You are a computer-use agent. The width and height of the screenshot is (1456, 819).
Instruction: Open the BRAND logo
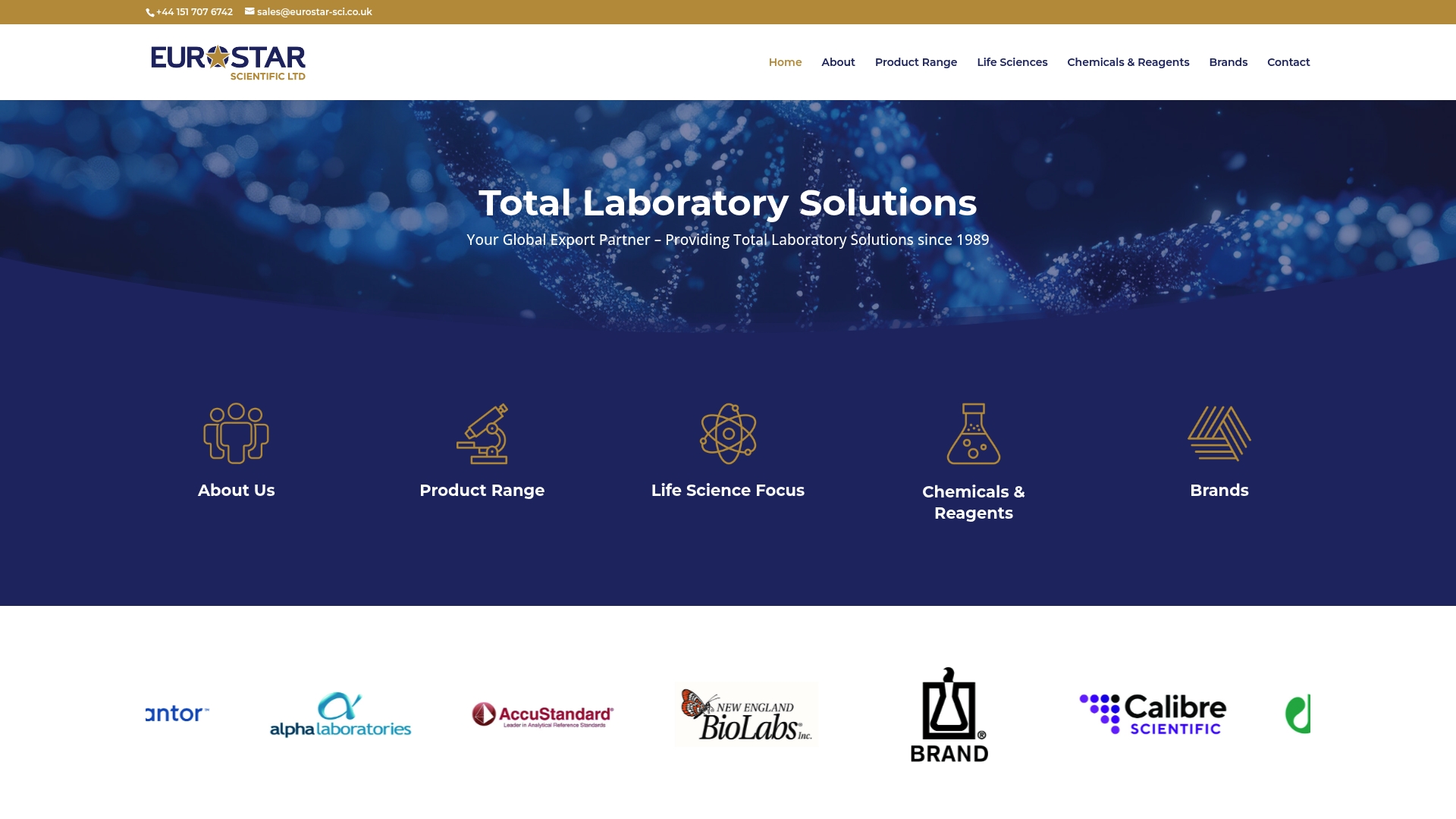[949, 714]
